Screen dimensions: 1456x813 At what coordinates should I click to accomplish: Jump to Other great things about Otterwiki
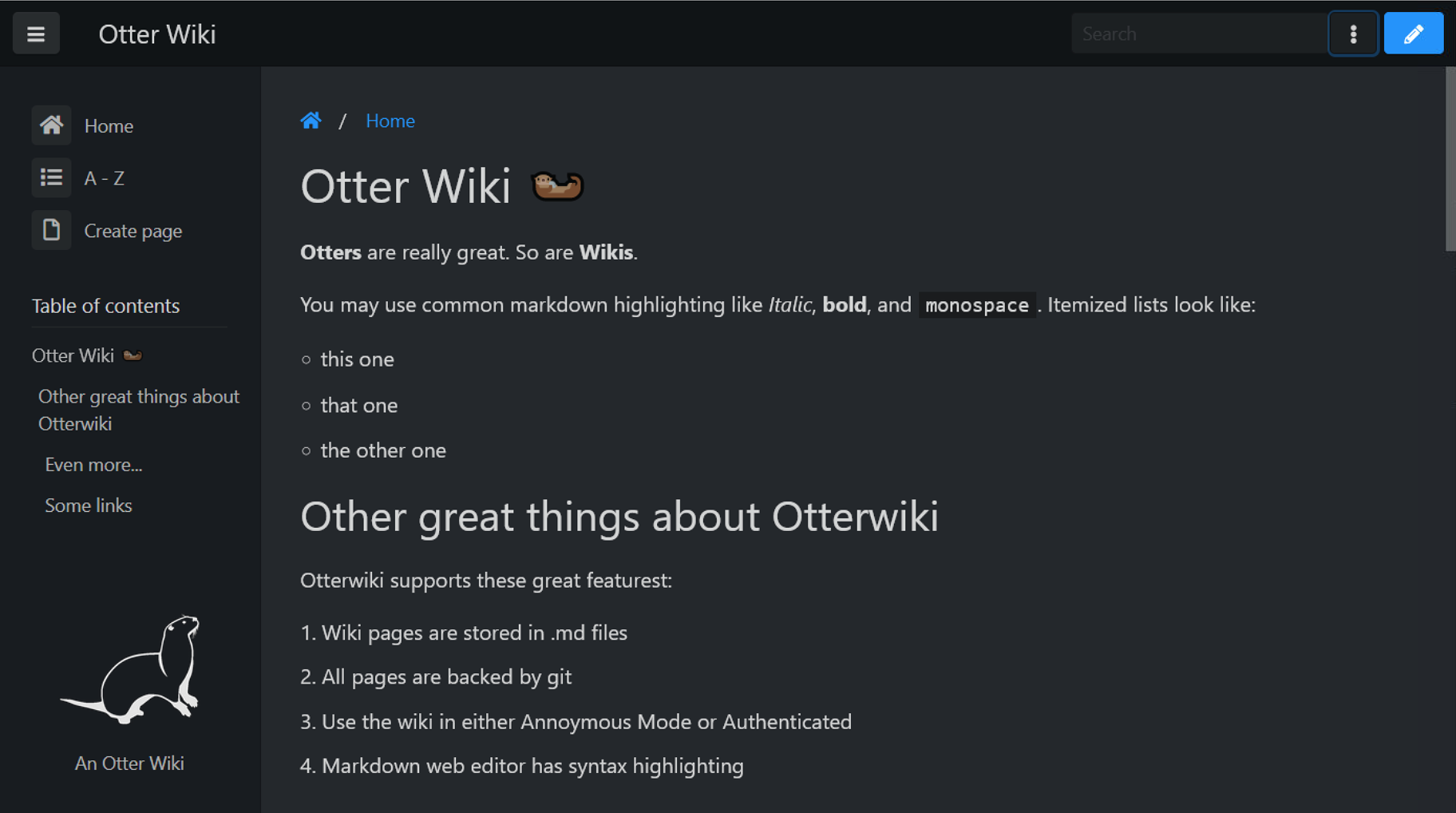[x=138, y=409]
